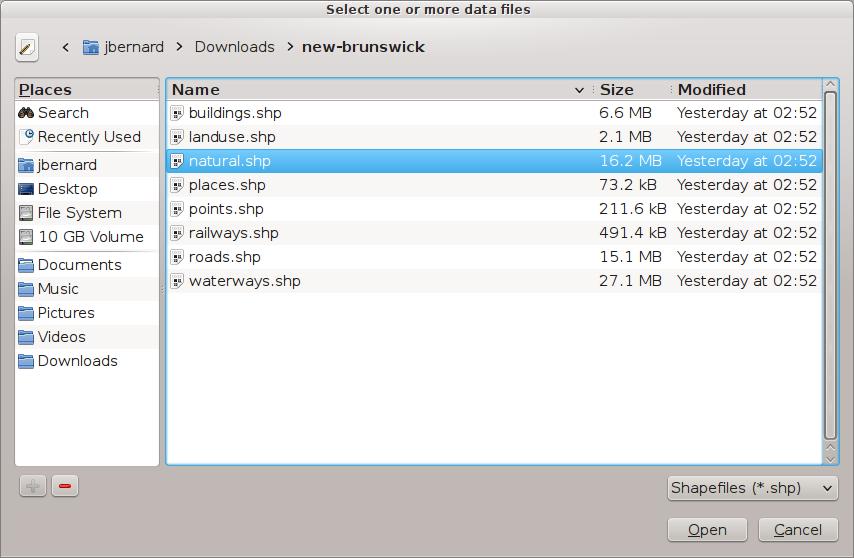Navigate to the Downloads breadcrumb
The width and height of the screenshot is (854, 558).
coord(234,47)
